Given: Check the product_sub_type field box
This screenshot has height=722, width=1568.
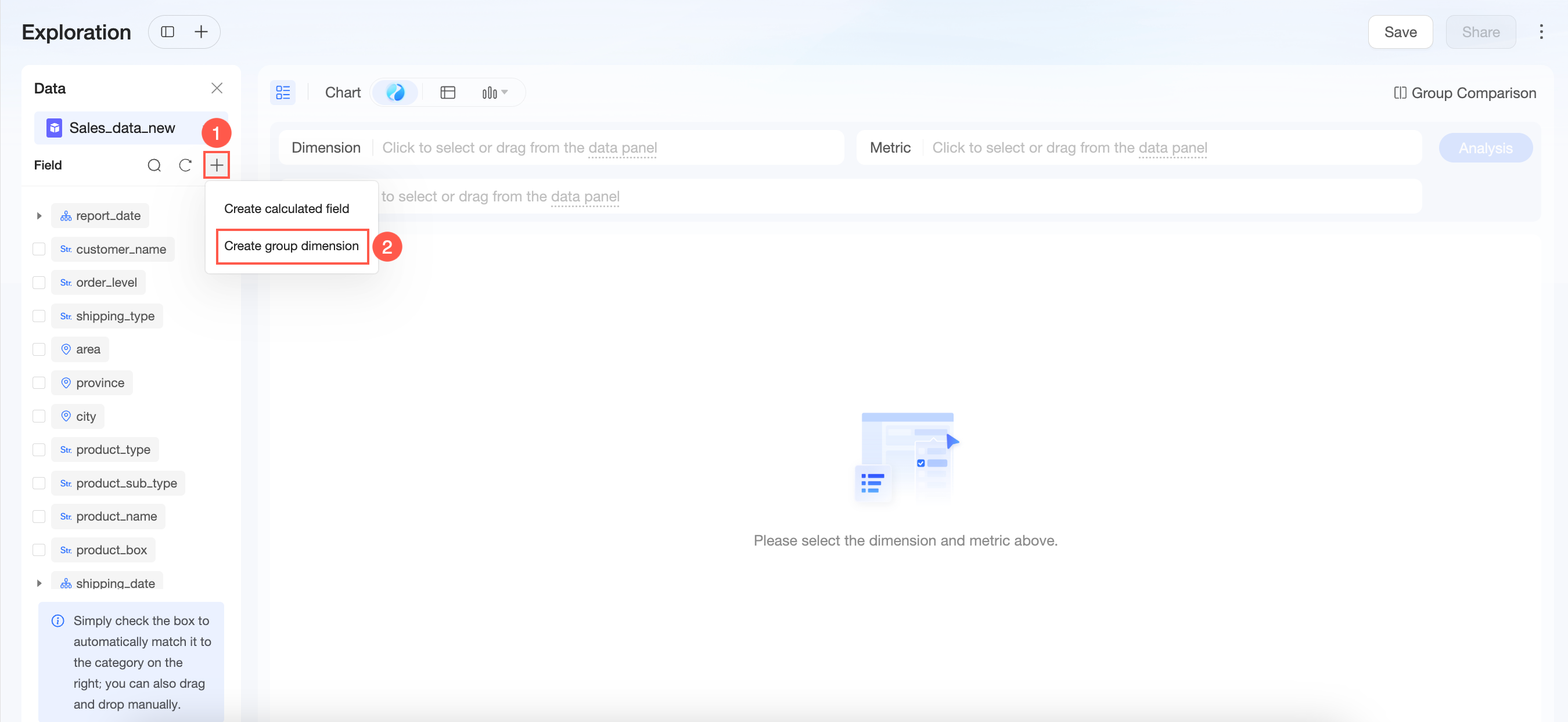Looking at the screenshot, I should [39, 483].
